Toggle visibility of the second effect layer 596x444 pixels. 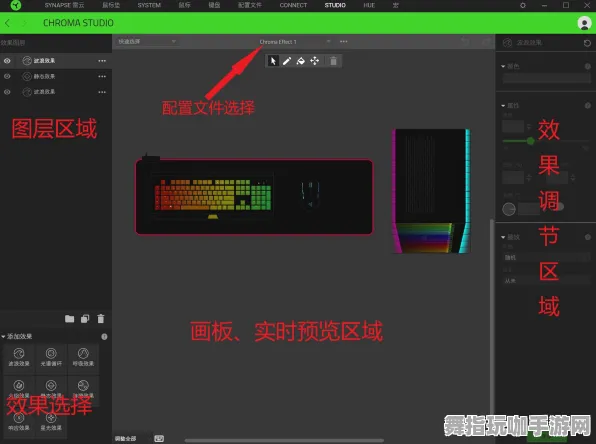point(7,76)
